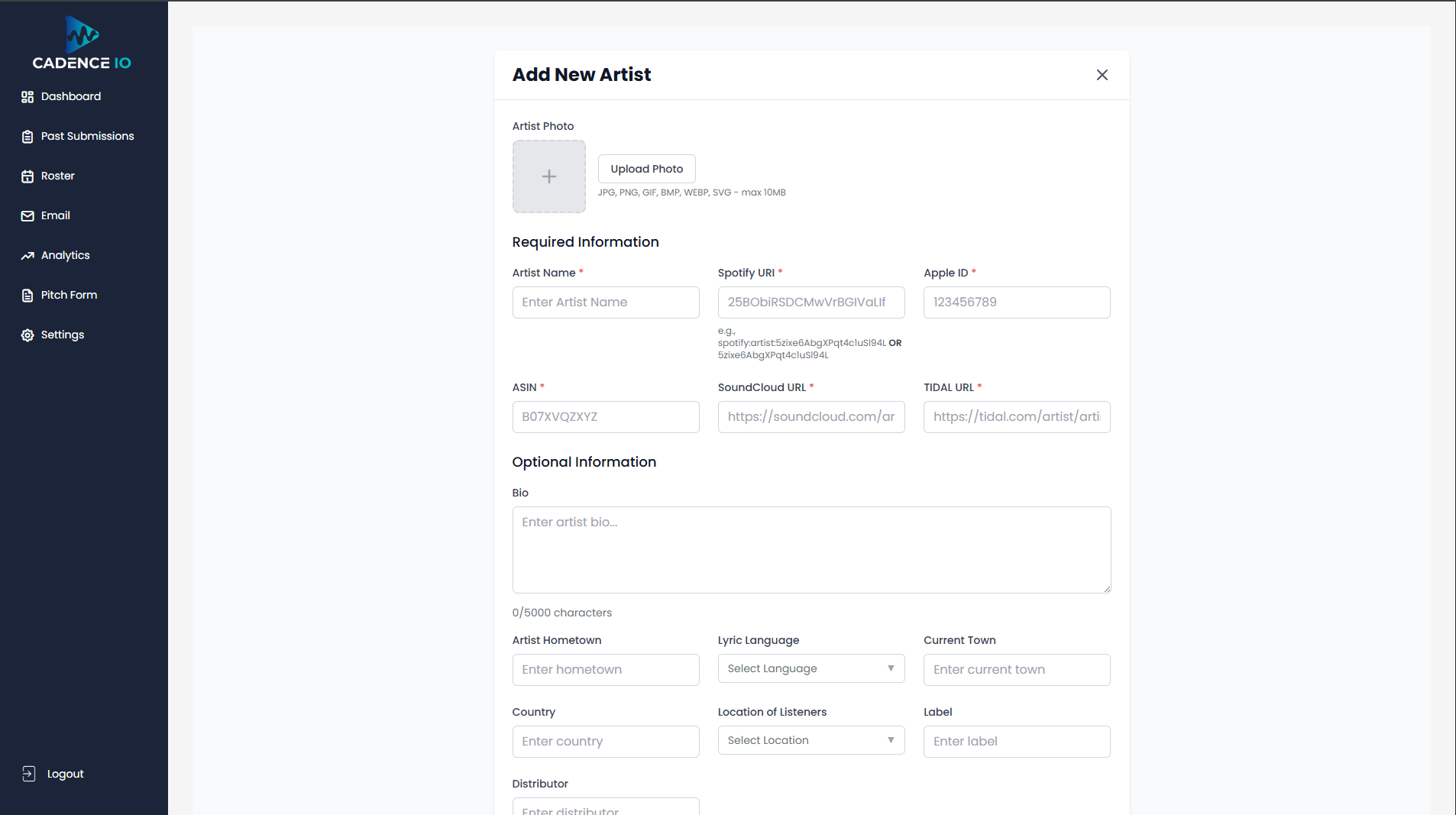The image size is (1456, 815).
Task: Open Settings from the sidebar
Action: [63, 335]
